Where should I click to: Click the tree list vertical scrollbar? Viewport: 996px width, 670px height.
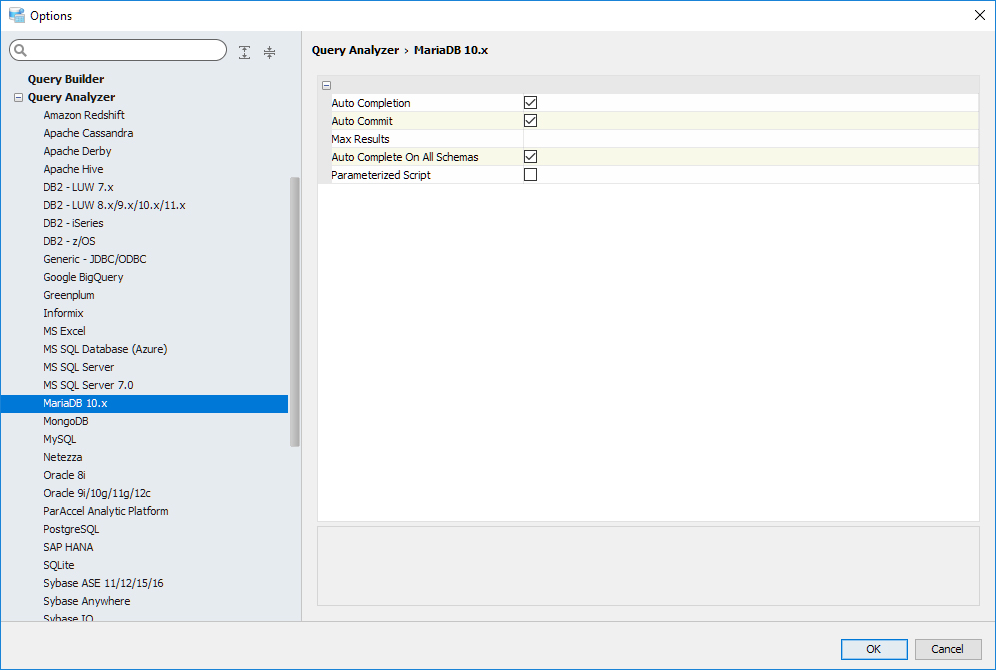coord(295,310)
